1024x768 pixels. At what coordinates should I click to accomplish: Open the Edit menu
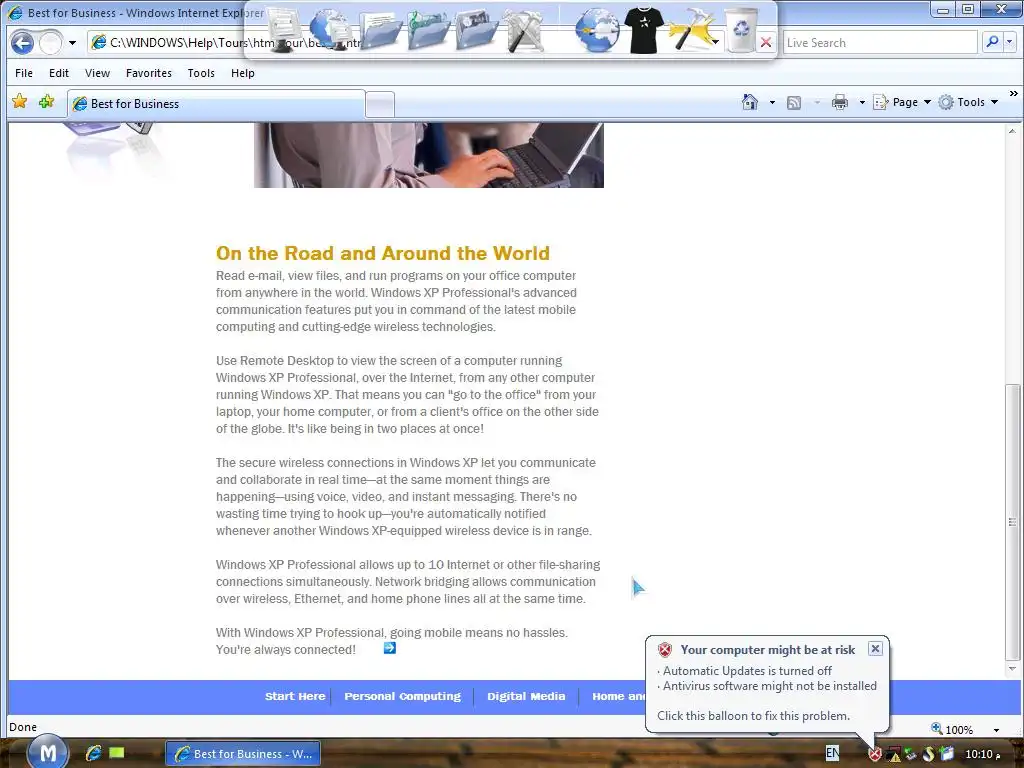[x=59, y=73]
